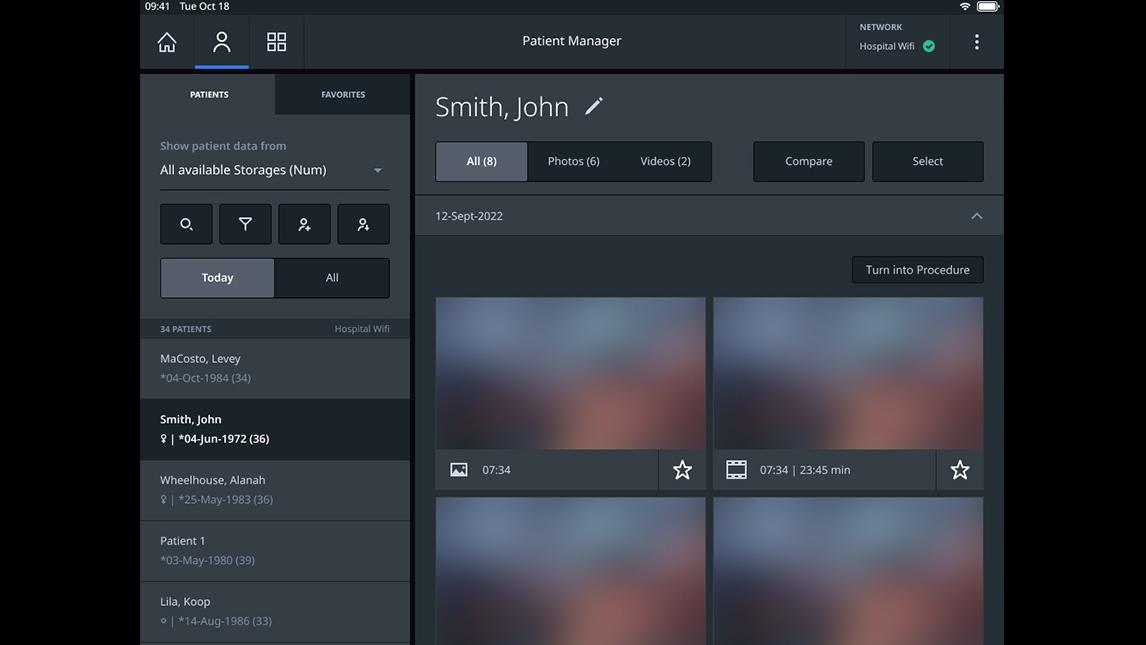Click the last add-patient icon in the row

363,224
